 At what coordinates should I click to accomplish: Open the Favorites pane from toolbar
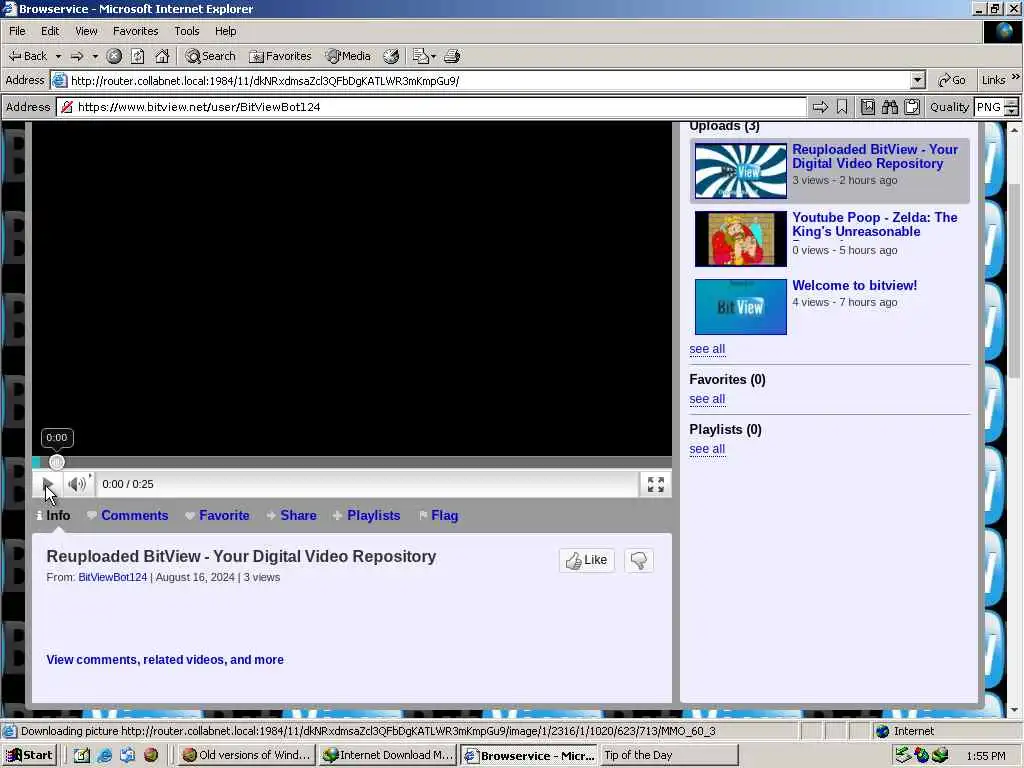click(x=280, y=56)
